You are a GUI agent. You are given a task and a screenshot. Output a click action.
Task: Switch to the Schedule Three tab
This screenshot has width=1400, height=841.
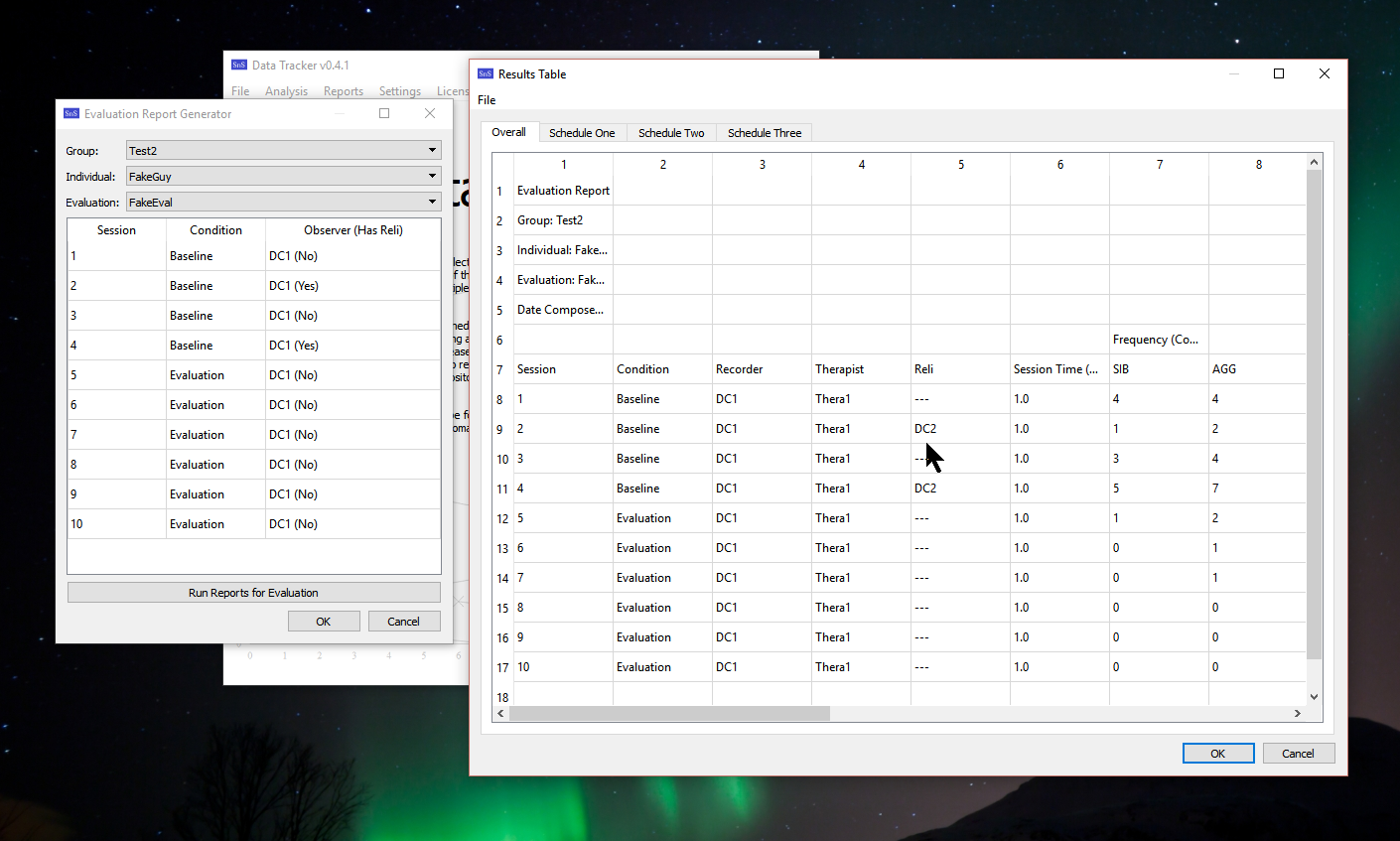pyautogui.click(x=764, y=133)
